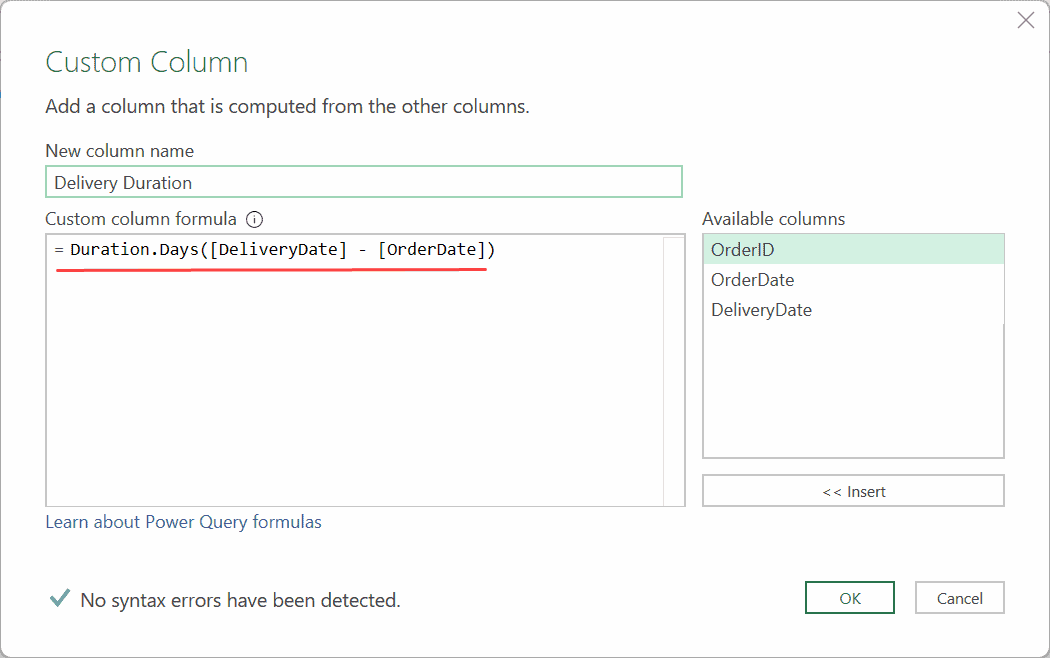This screenshot has height=658, width=1050.
Task: Select OrderID in Available columns
Action: (853, 249)
